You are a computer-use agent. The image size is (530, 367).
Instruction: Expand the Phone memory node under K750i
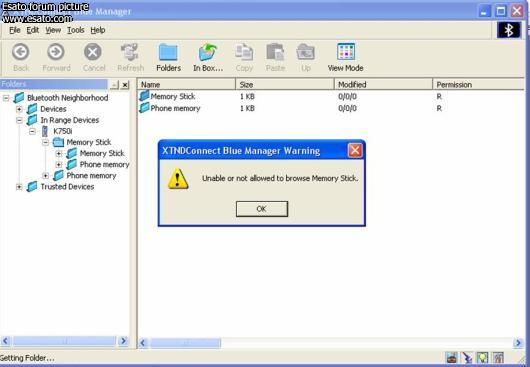pos(46,176)
